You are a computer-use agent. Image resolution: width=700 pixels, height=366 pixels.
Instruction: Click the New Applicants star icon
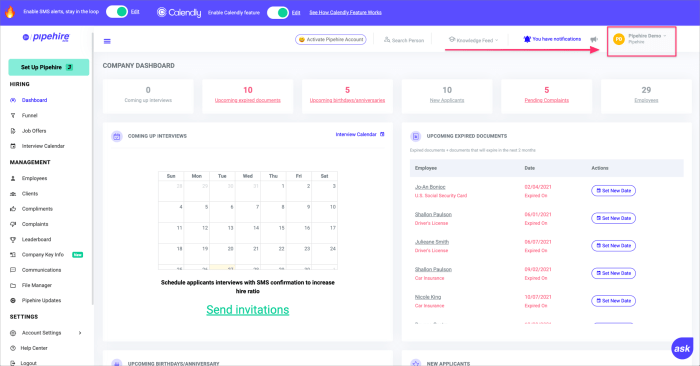pos(415,363)
